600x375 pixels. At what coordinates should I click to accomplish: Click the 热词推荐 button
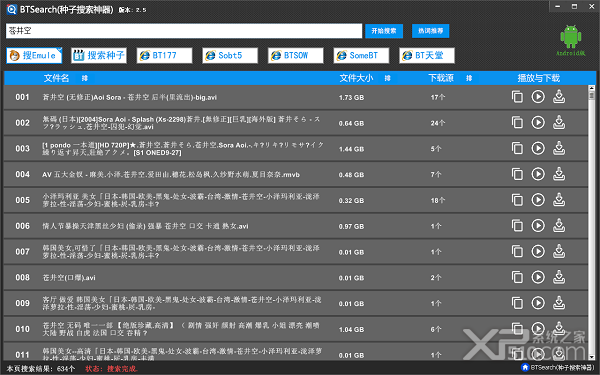pyautogui.click(x=430, y=31)
